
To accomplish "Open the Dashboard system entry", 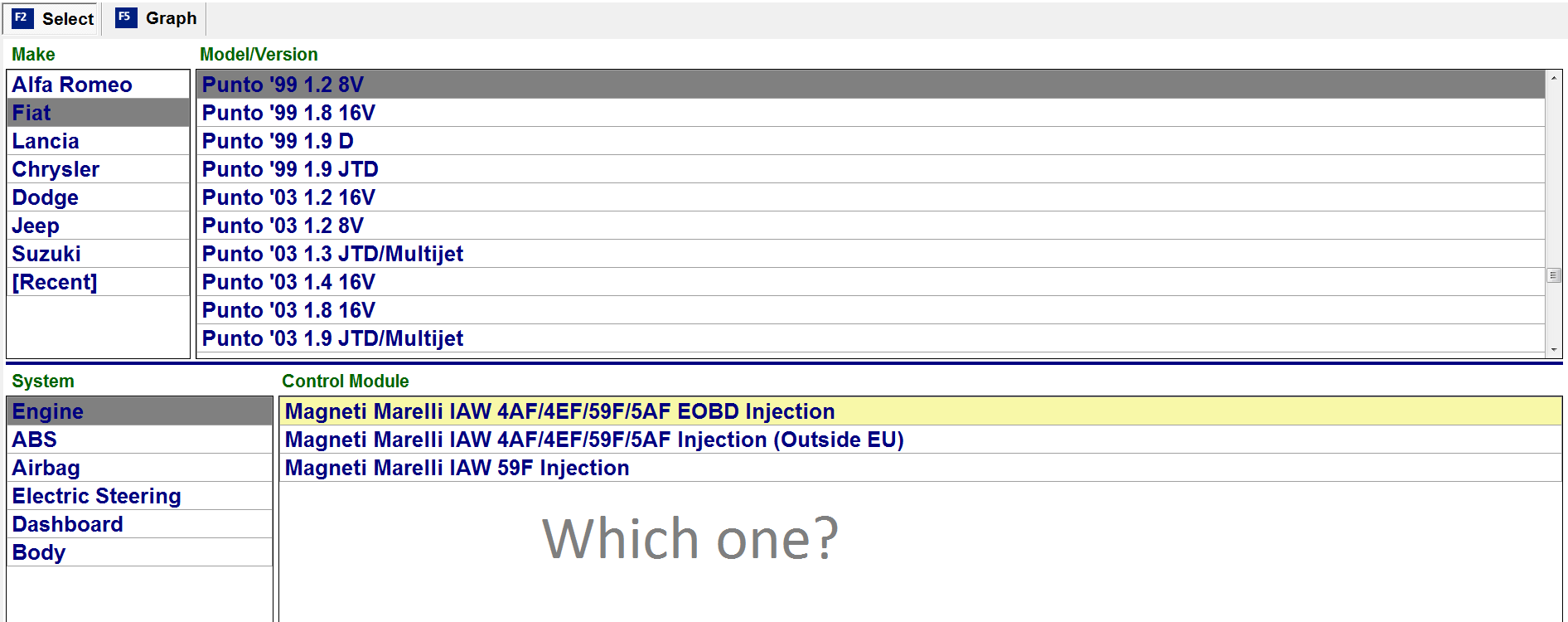I will (68, 524).
